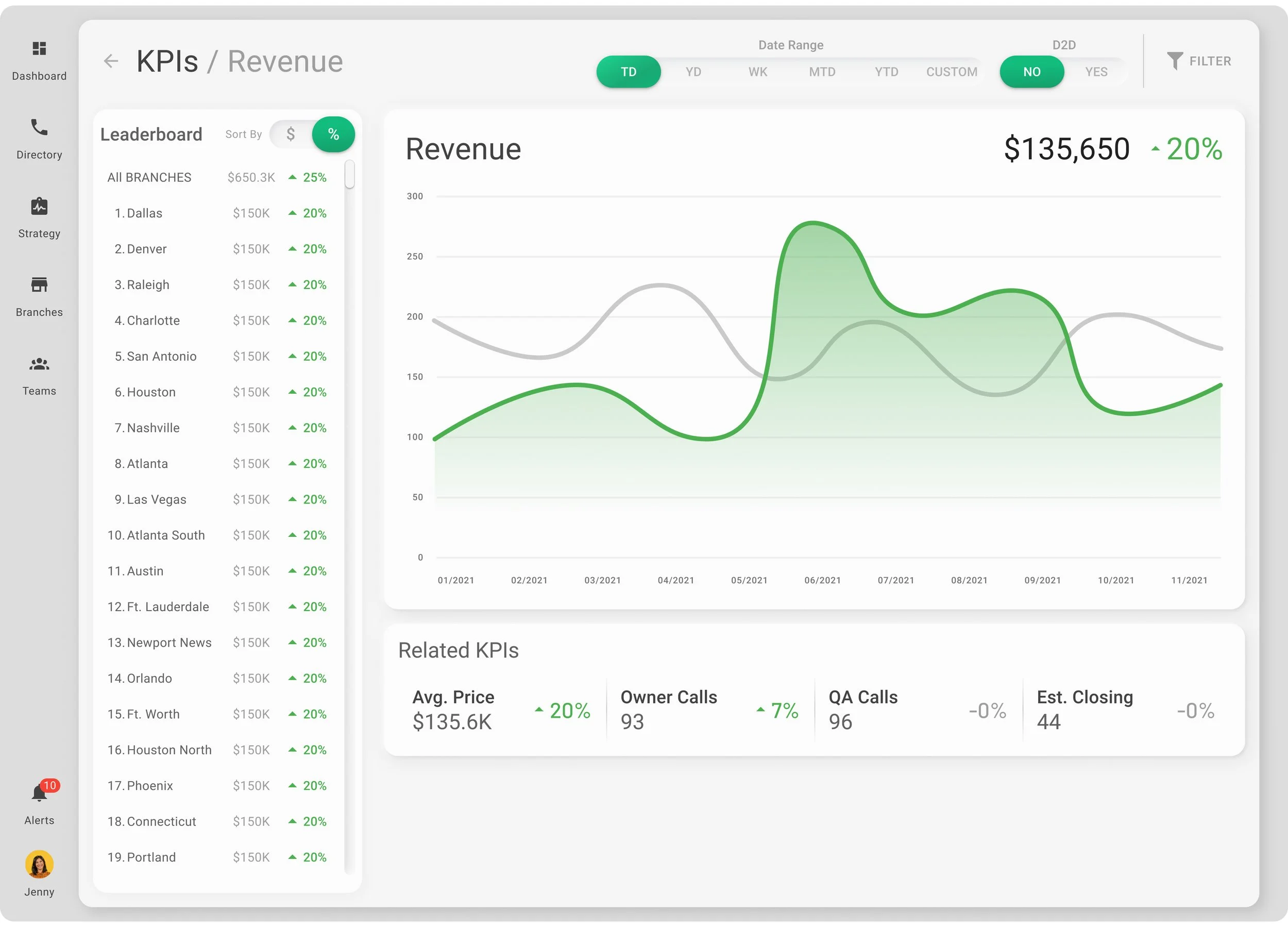Screen dimensions: 1288x927
Task: Select the MTD date range
Action: click(822, 72)
